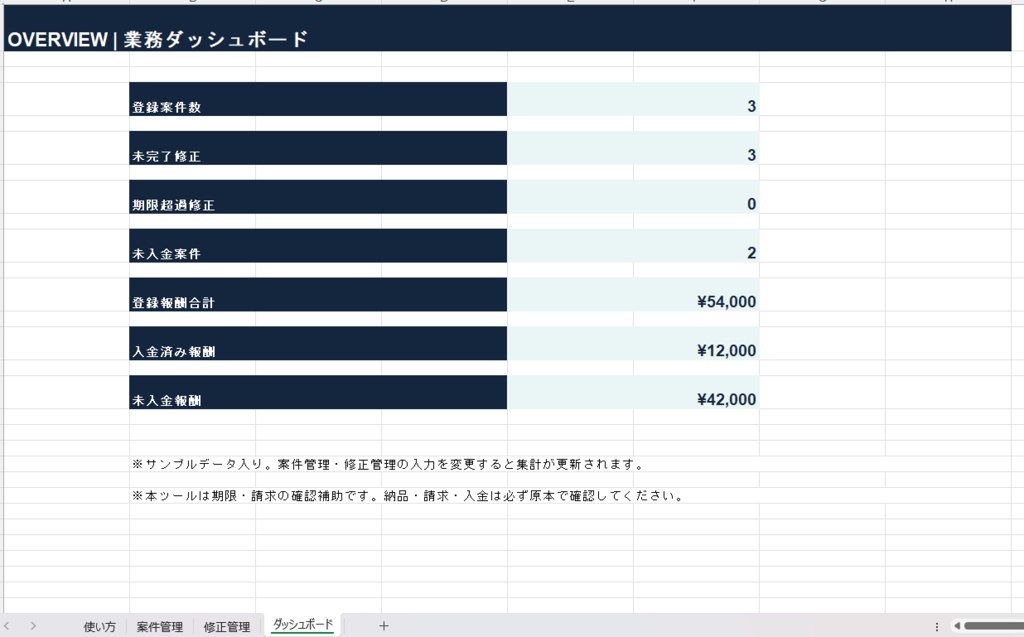Click the ¥12,000 value cell
Viewport: 1024px width, 637px height.
click(633, 344)
